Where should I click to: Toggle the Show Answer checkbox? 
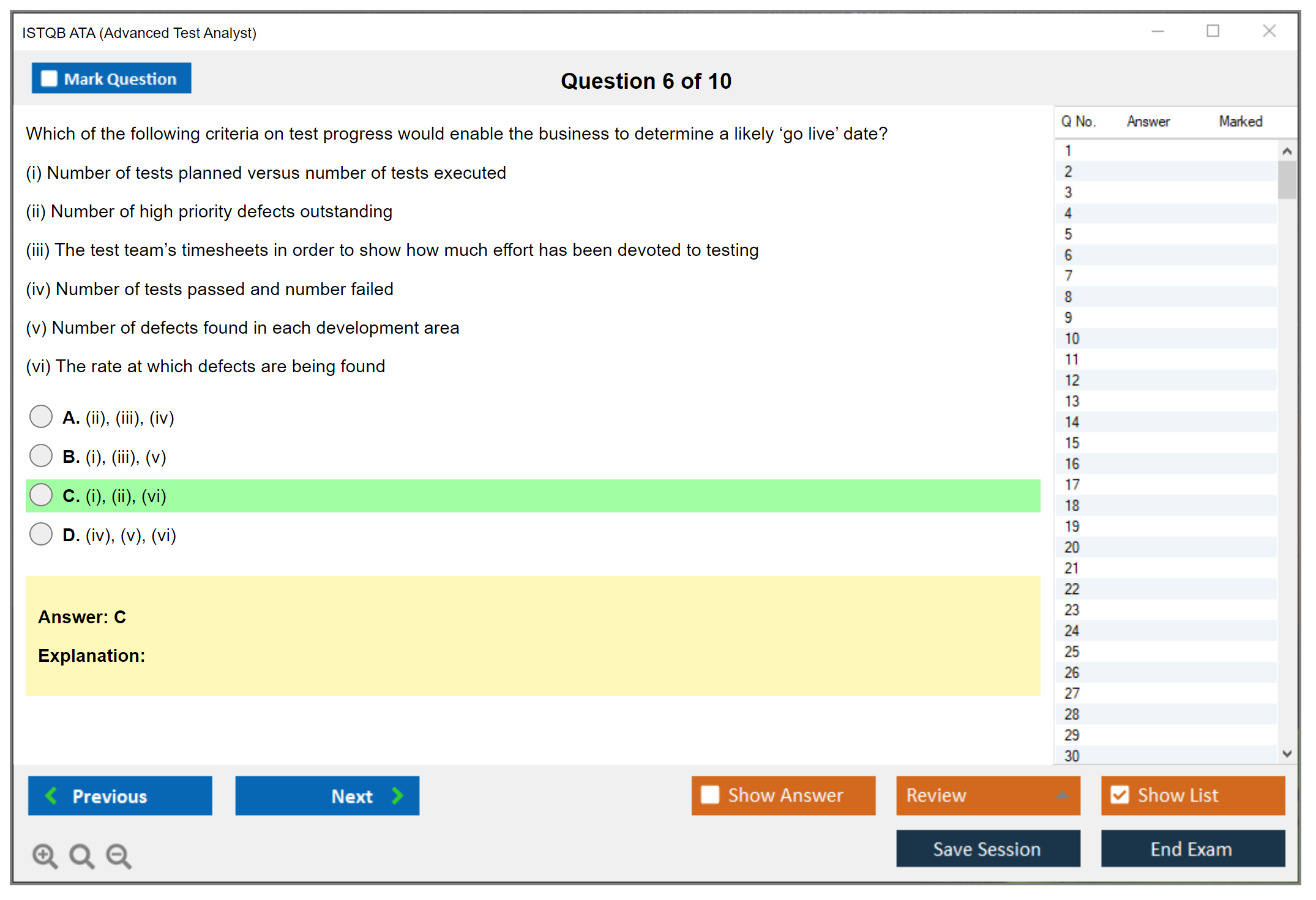click(x=710, y=795)
